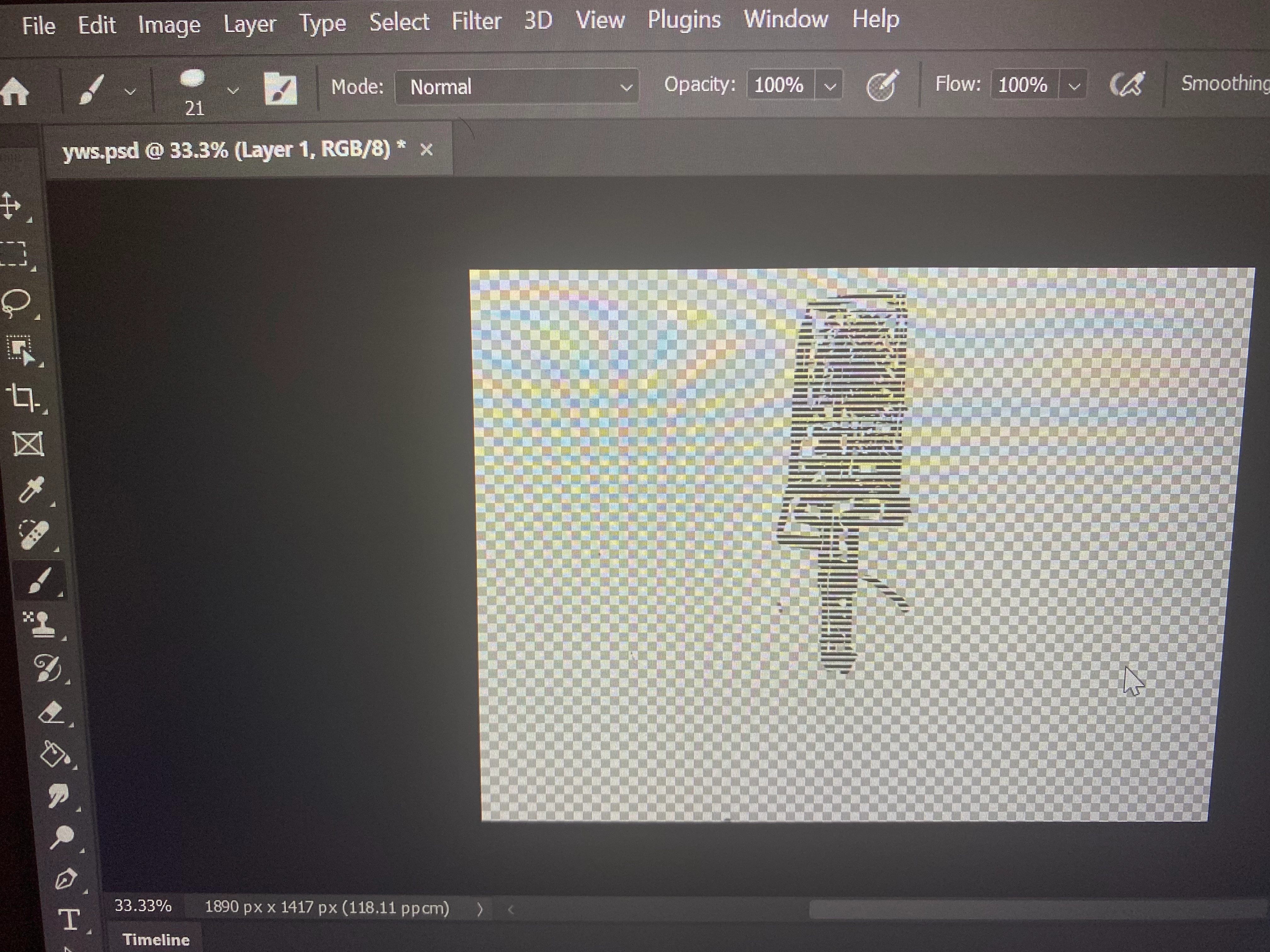Click the Flow percentage field

tap(1022, 85)
